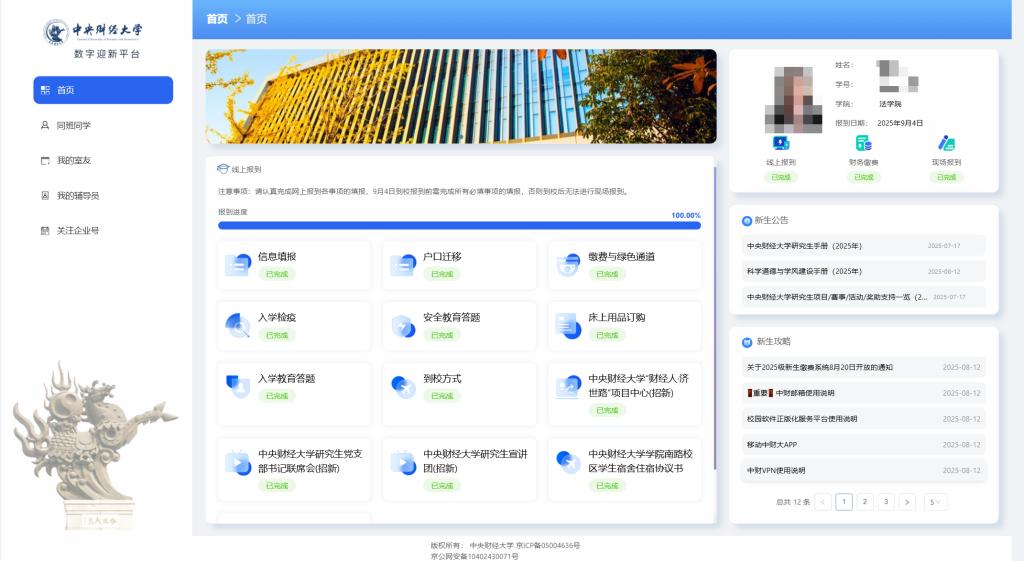Viewport: 1024px width, 561px height.
Task: Open the 研究生党支部书记联席会 video icon
Action: click(x=238, y=462)
